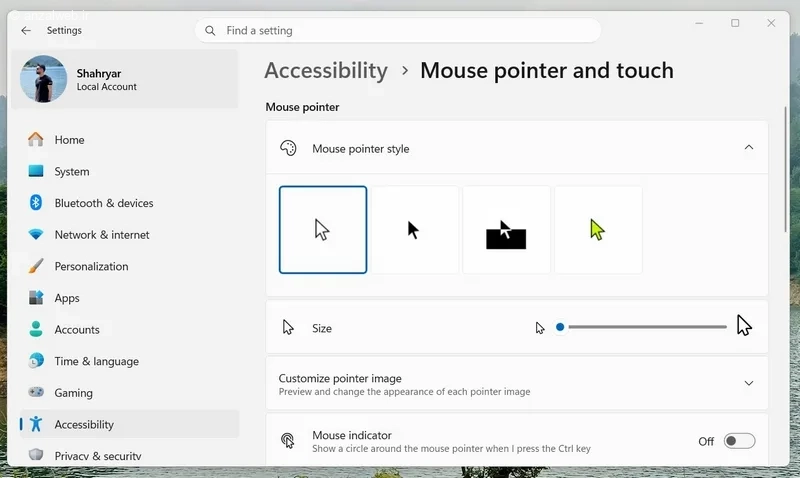Go to Apps settings
The image size is (800, 478).
[129, 298]
